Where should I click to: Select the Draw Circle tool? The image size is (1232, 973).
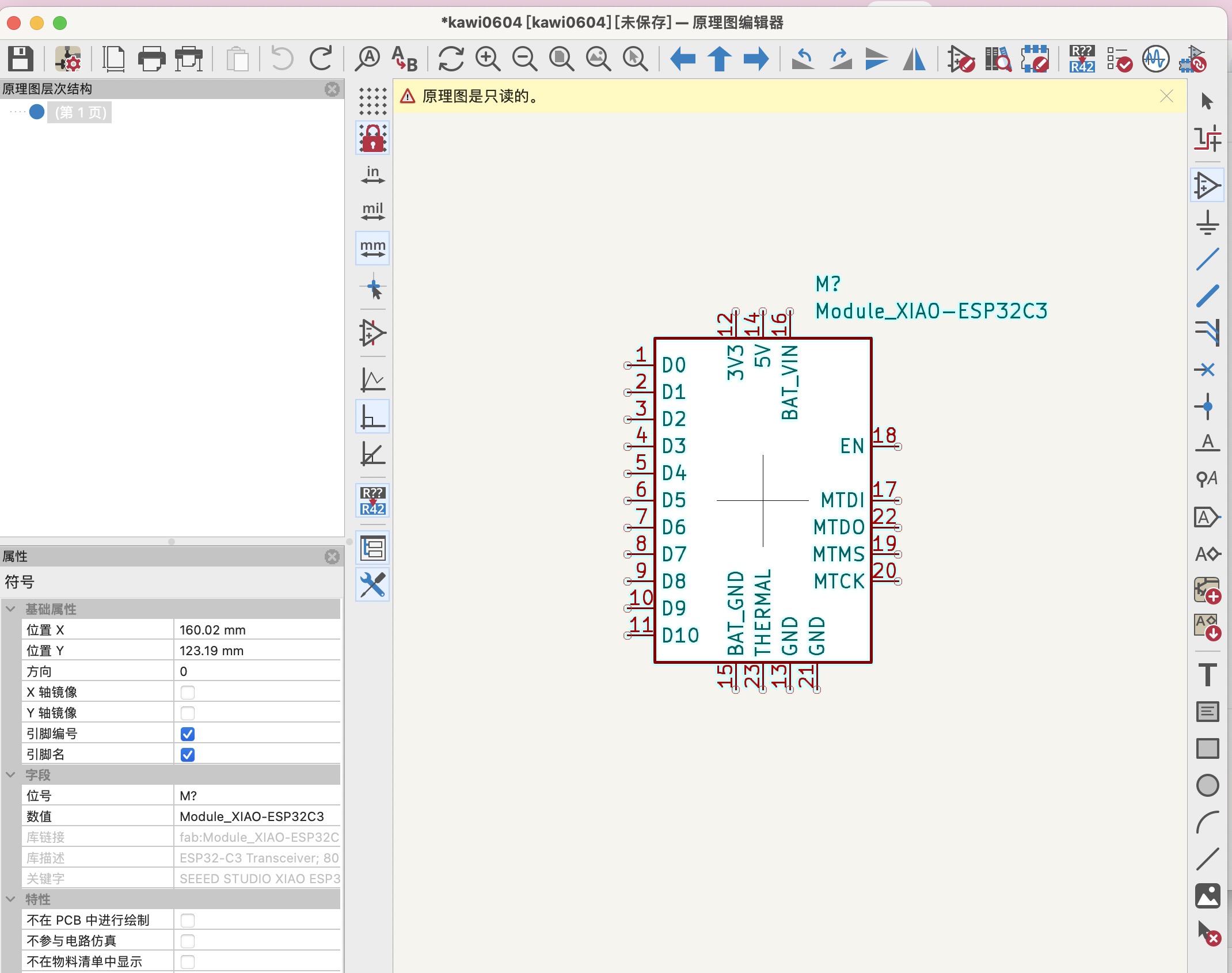(x=1207, y=785)
